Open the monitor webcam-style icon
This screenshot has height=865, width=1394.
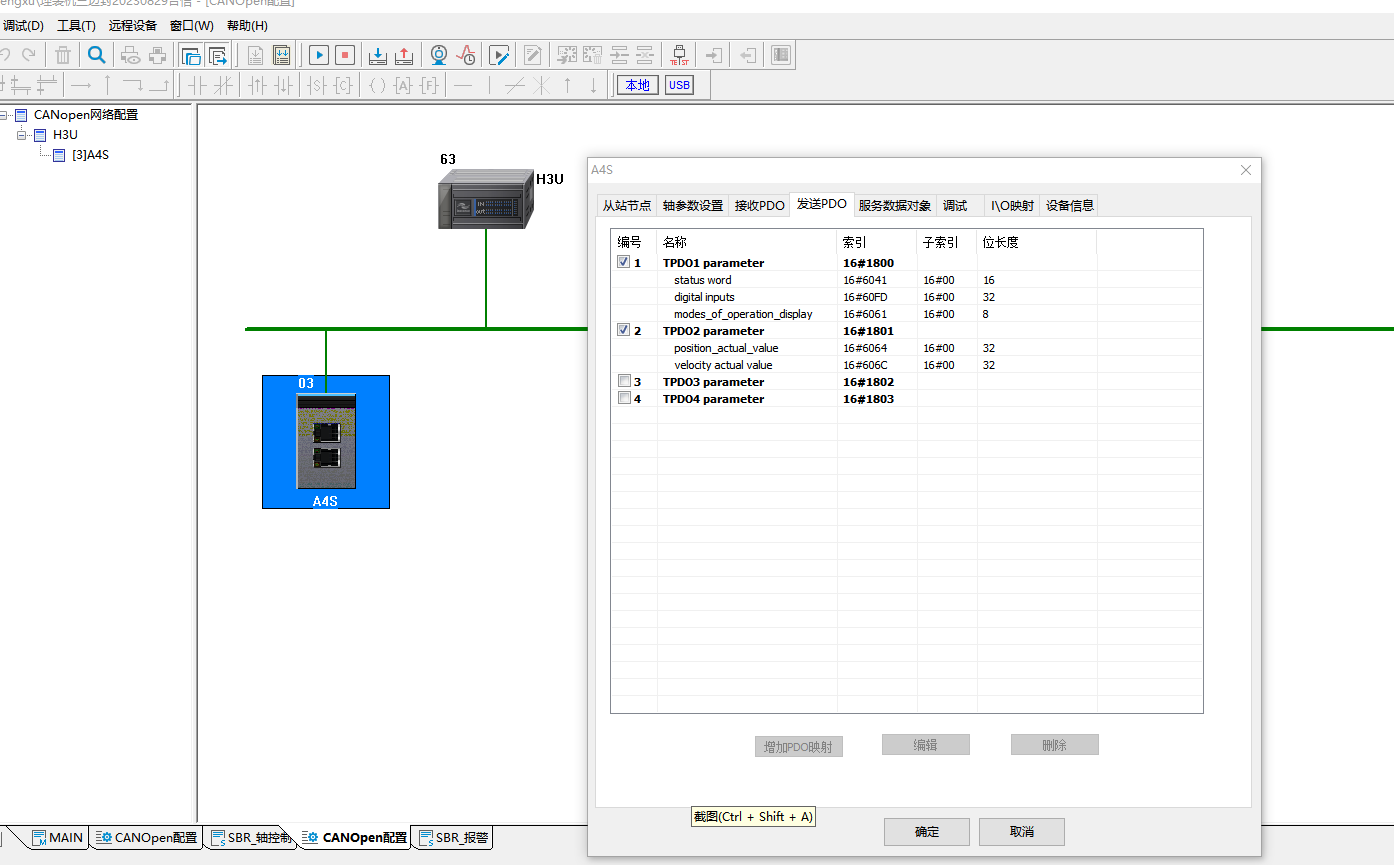439,55
